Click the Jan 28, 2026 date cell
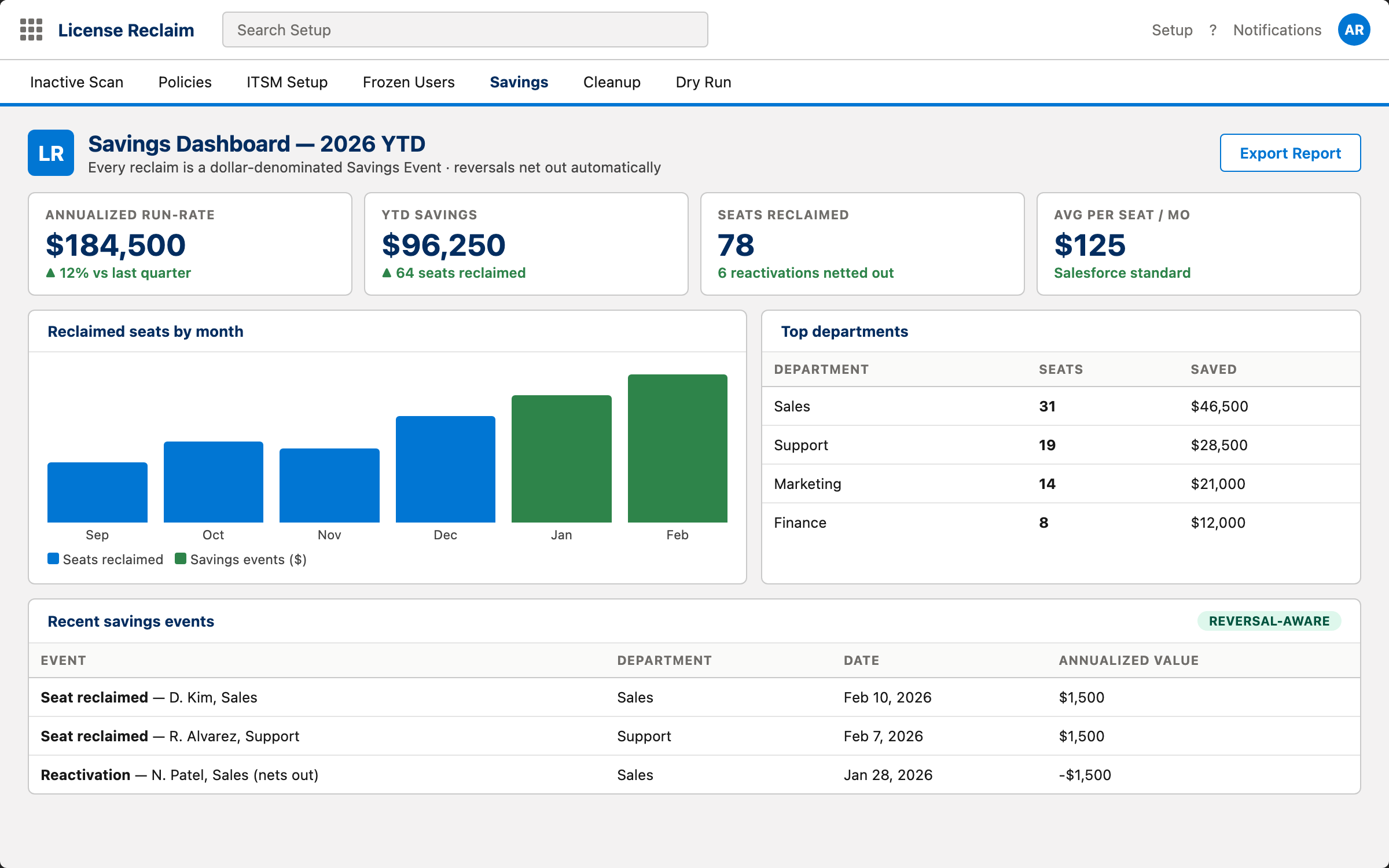This screenshot has width=1389, height=868. (888, 775)
